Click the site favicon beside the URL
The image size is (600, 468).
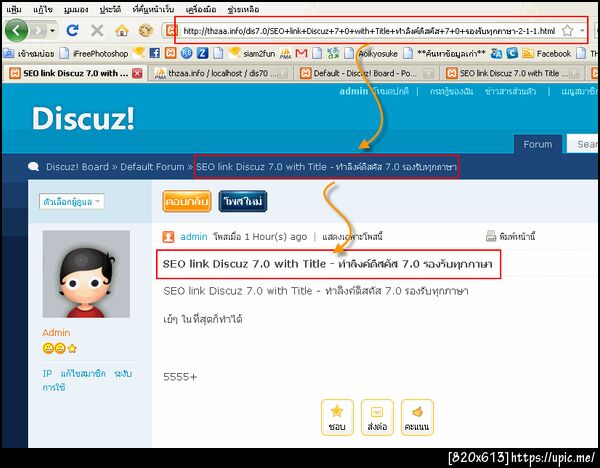click(170, 30)
